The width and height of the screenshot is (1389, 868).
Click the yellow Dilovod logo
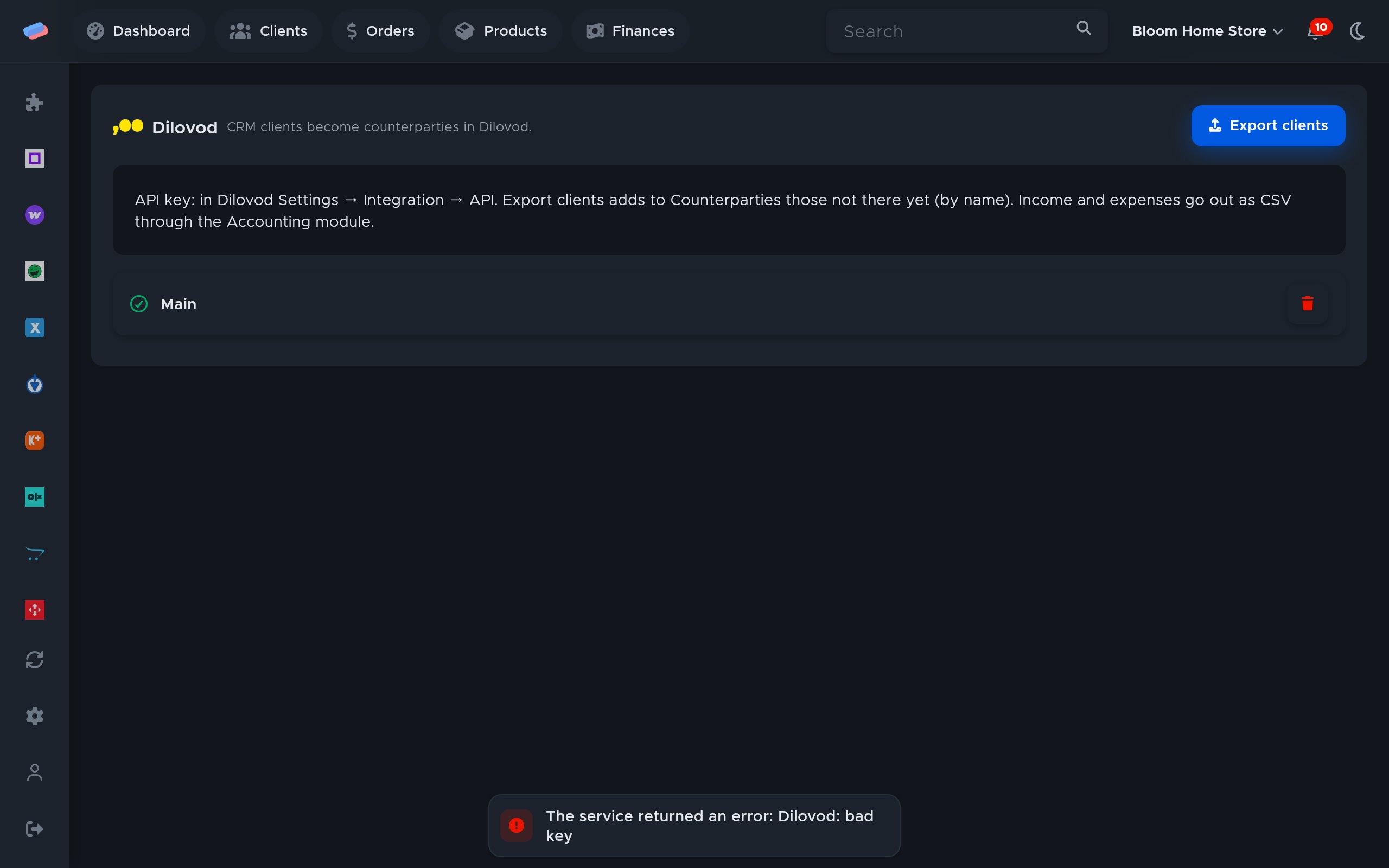[128, 127]
